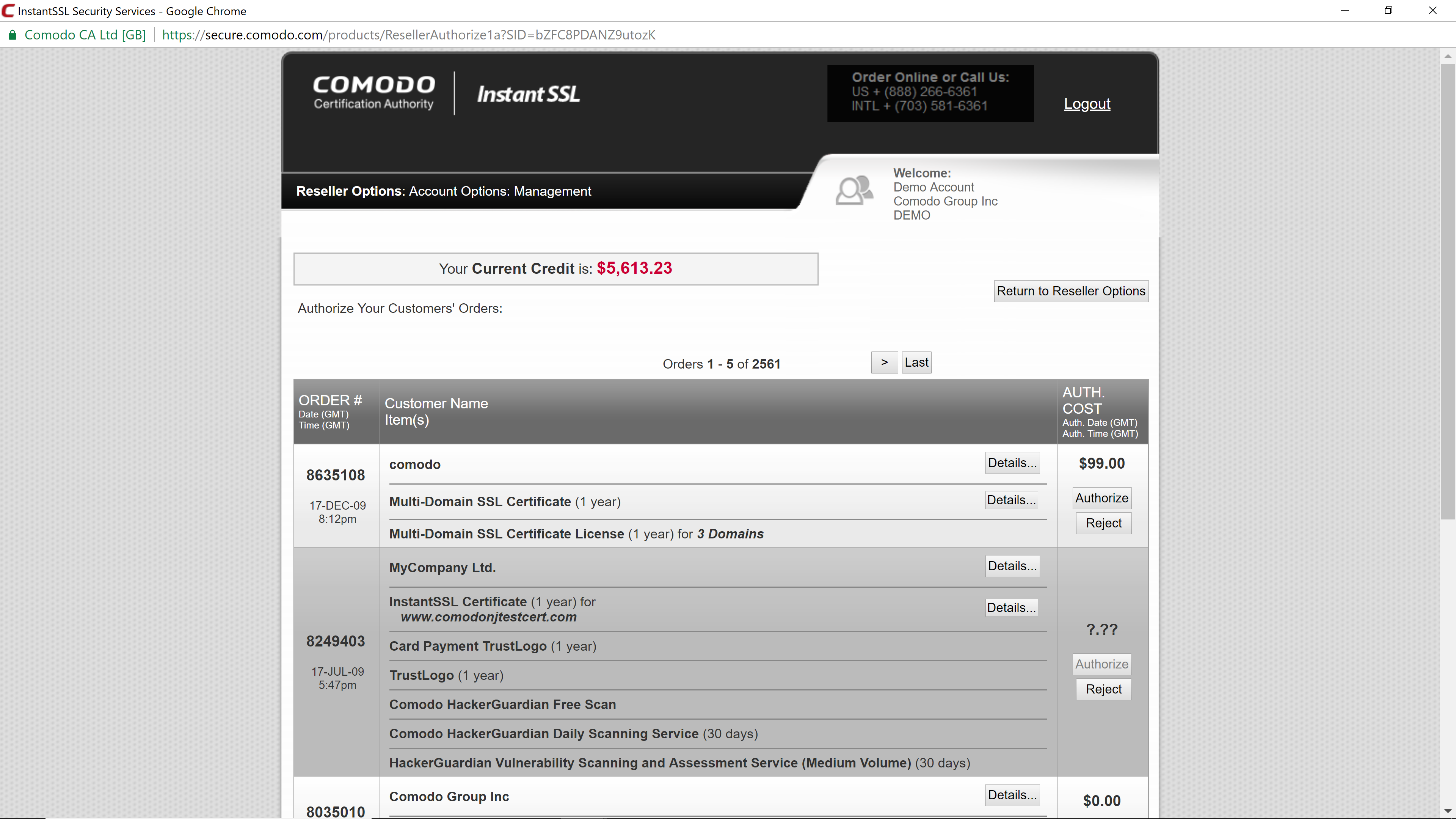Click HackerGuardian Daily Scanning Service item
1456x819 pixels.
pyautogui.click(x=574, y=734)
